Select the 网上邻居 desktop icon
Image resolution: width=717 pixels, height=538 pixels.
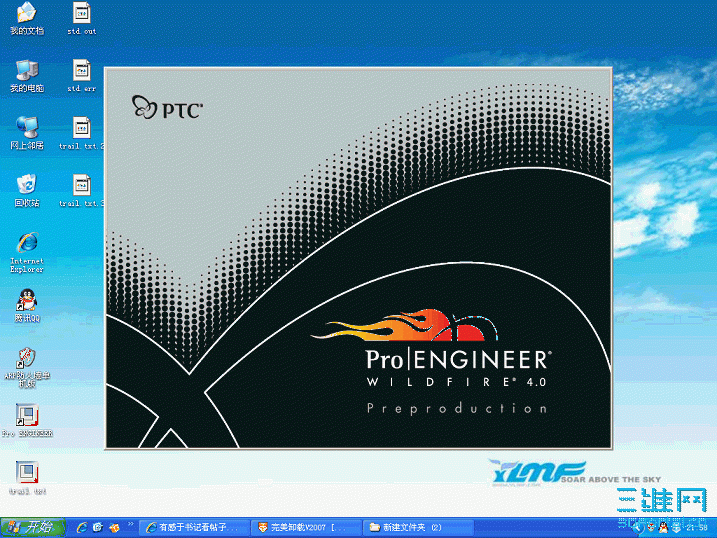(27, 133)
